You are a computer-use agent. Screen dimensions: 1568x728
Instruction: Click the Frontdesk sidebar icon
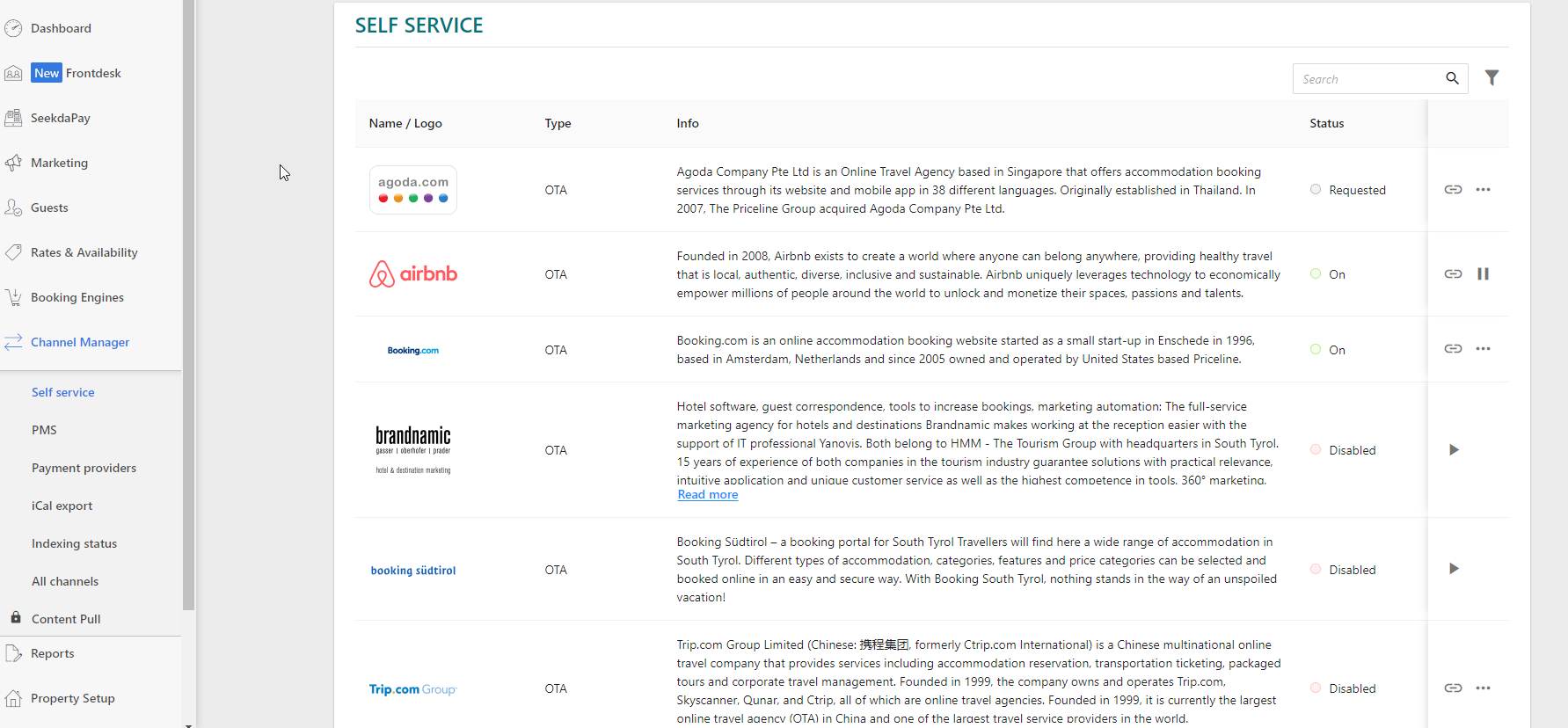(x=13, y=73)
